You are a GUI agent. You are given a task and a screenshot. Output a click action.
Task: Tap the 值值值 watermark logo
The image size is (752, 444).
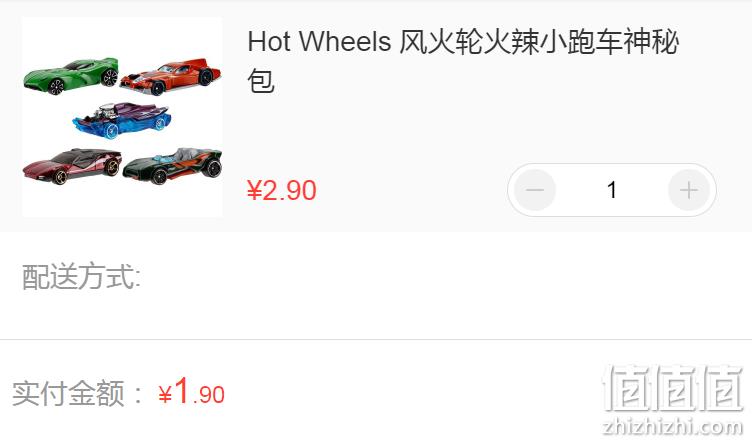click(673, 387)
